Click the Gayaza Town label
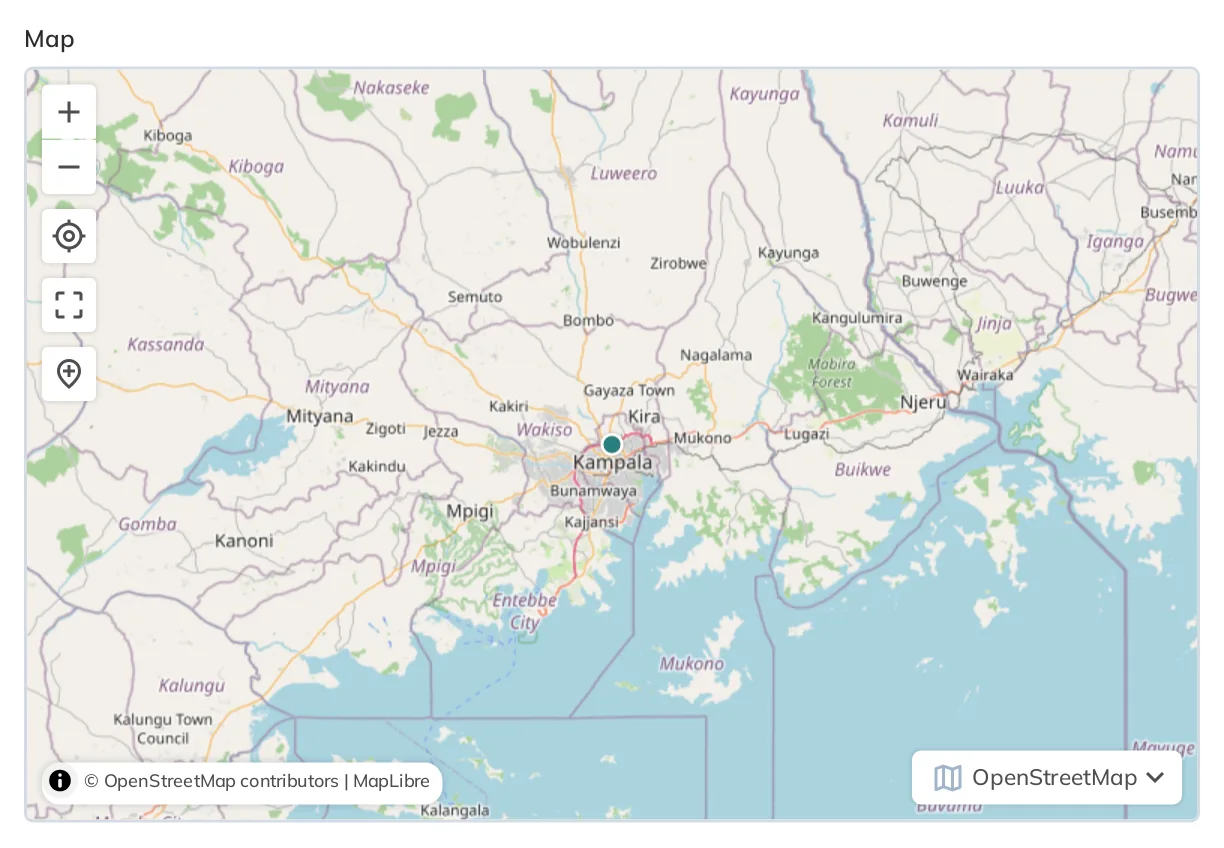This screenshot has width=1224, height=848. [629, 390]
